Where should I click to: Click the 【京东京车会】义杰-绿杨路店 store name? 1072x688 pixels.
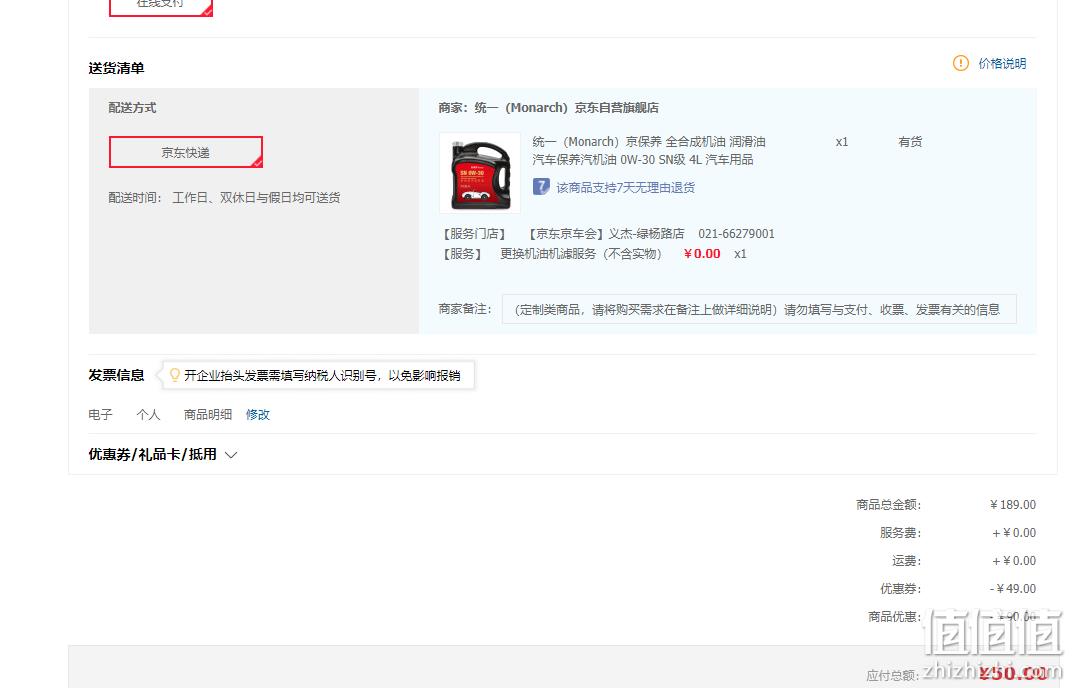[605, 234]
